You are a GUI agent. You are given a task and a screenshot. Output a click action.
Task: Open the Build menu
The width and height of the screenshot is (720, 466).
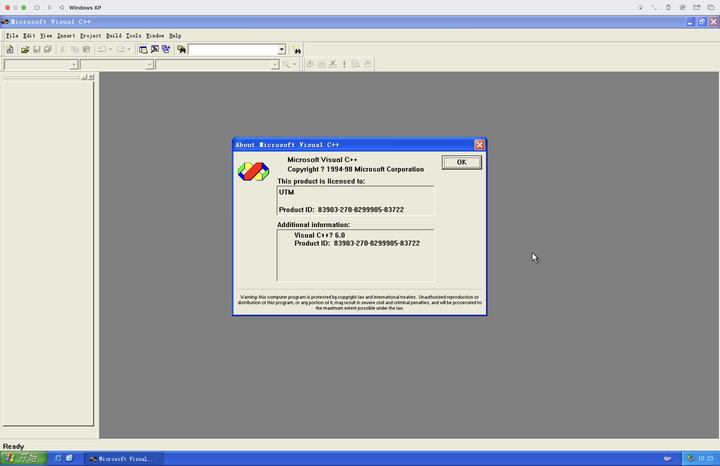click(113, 35)
